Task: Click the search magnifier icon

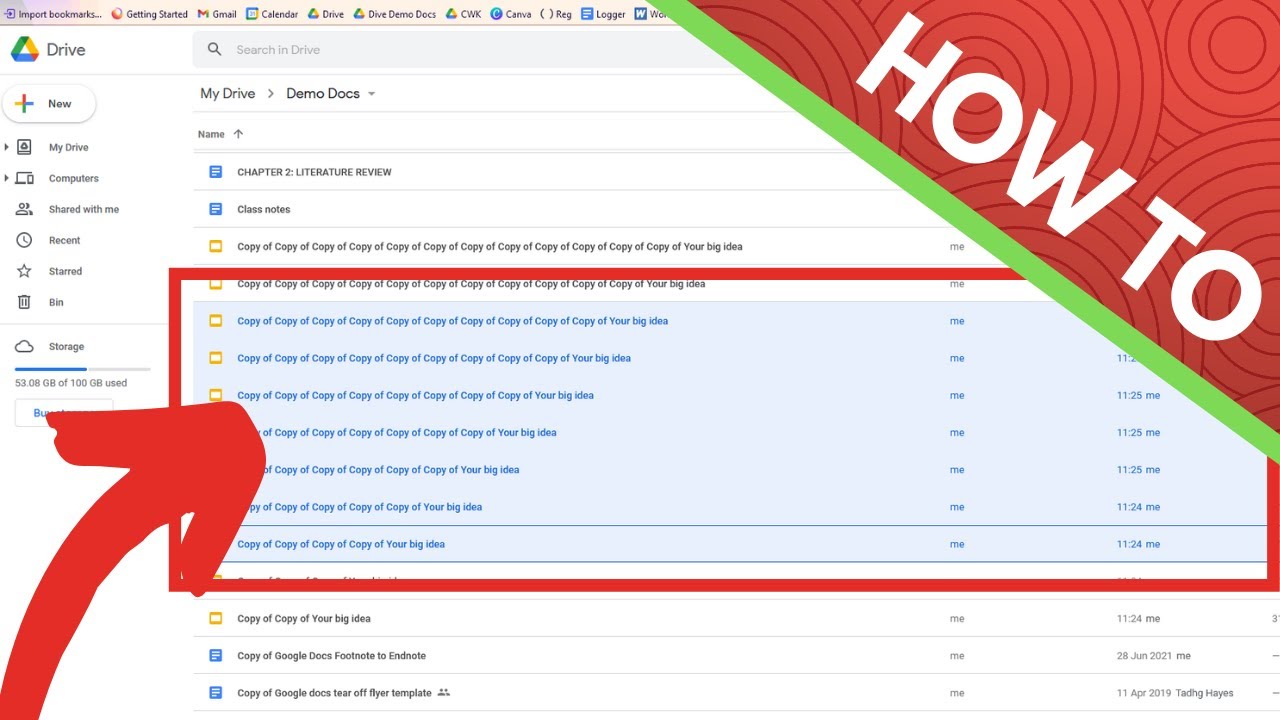Action: click(x=214, y=49)
